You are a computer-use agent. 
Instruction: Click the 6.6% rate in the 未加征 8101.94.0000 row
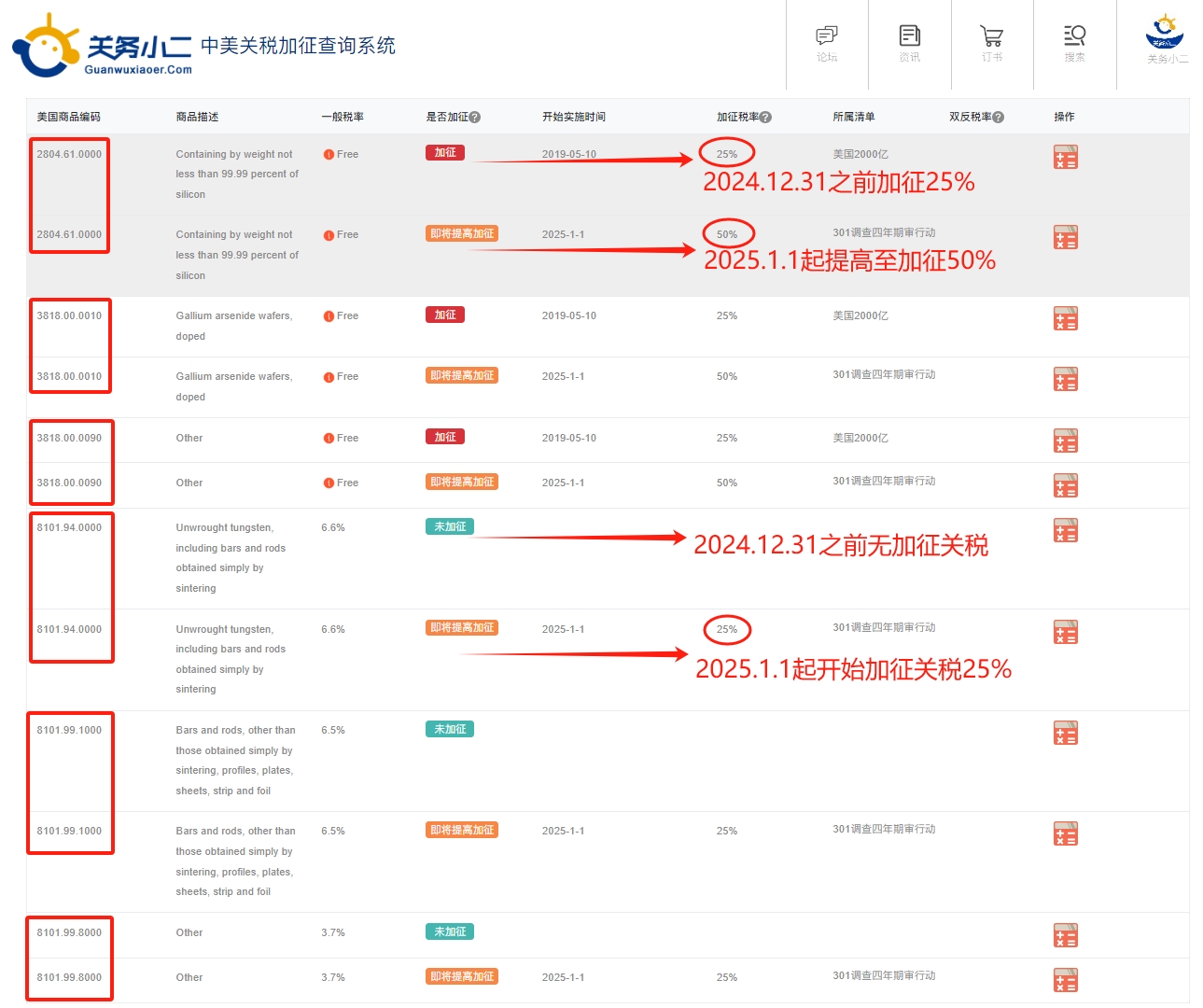(333, 528)
